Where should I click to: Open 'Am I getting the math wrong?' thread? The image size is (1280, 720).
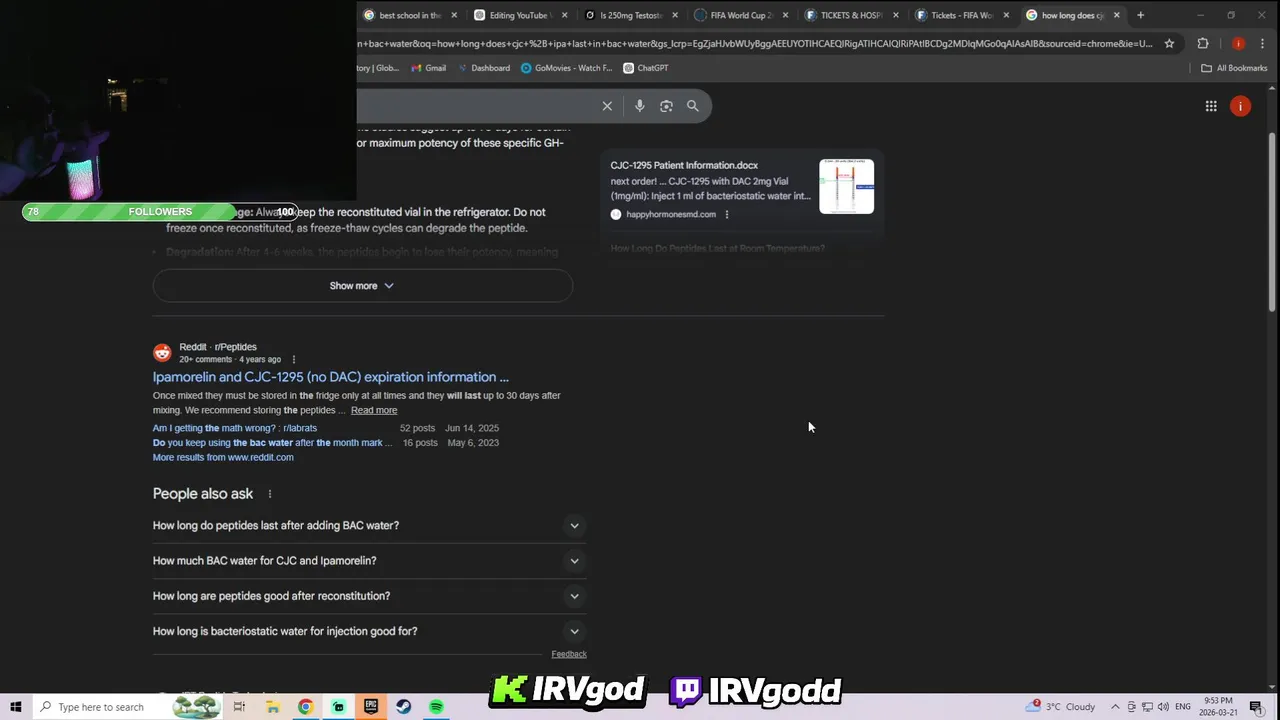tap(235, 428)
